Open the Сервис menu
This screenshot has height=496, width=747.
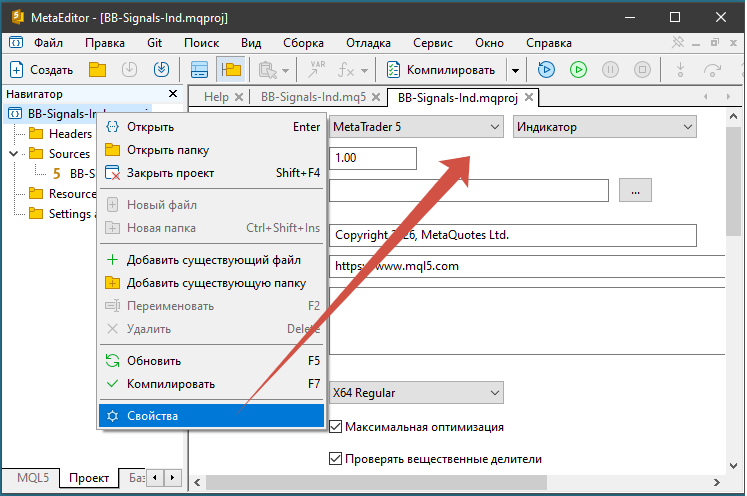(x=433, y=43)
